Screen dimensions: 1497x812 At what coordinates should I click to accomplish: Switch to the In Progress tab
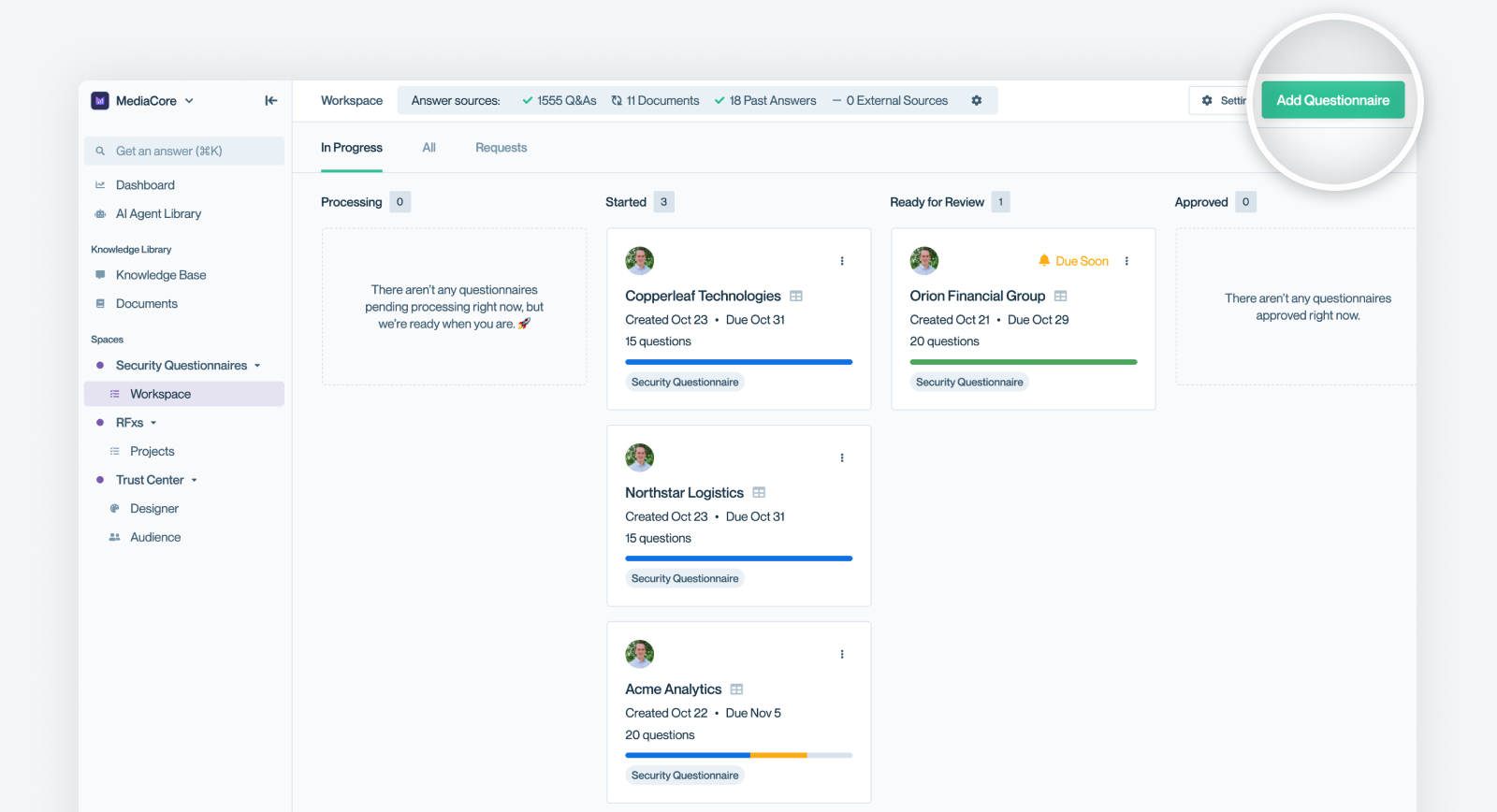tap(352, 148)
